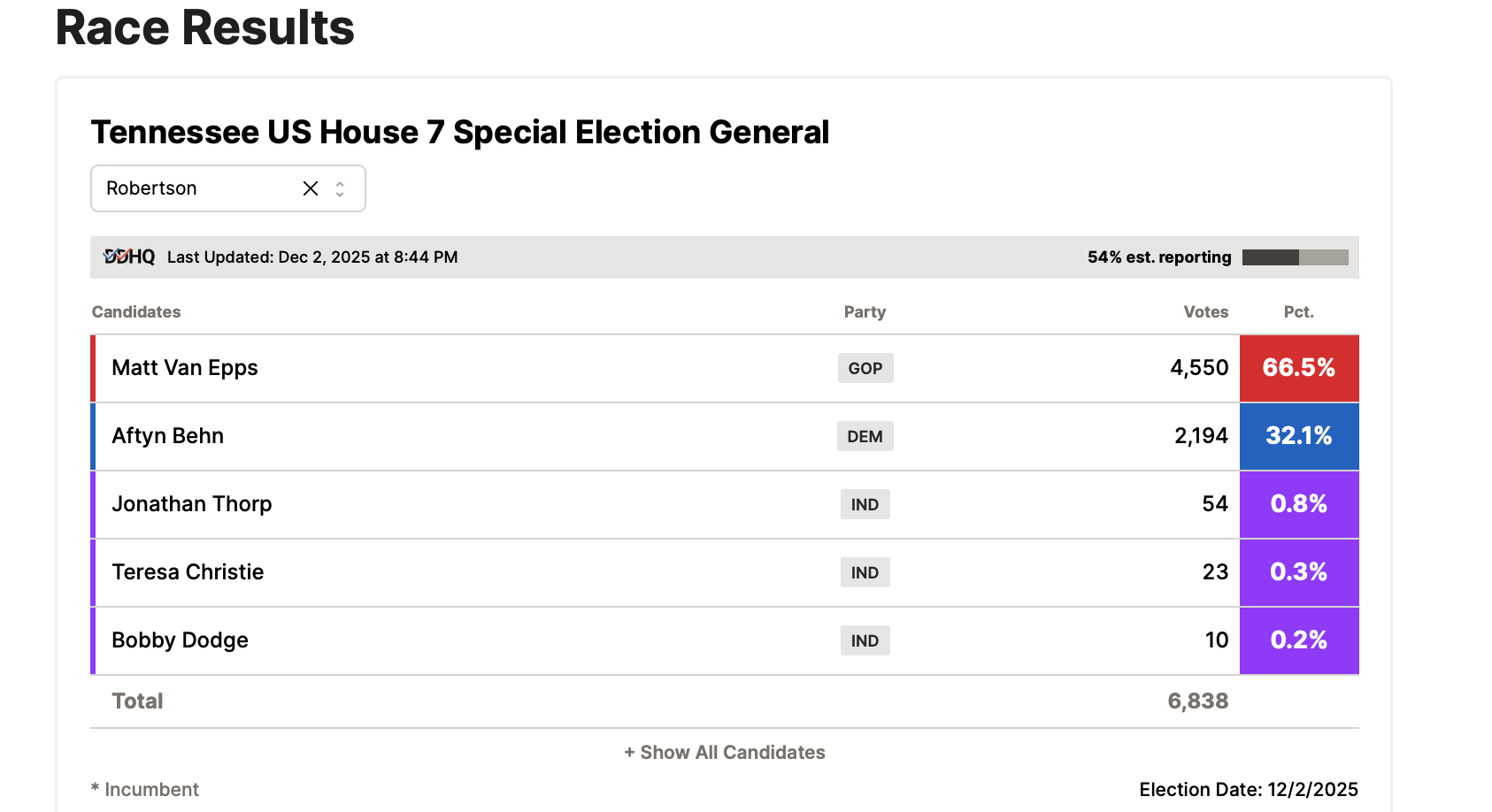Click the Candidates column header
Viewport: 1492px width, 812px height.
pos(136,312)
